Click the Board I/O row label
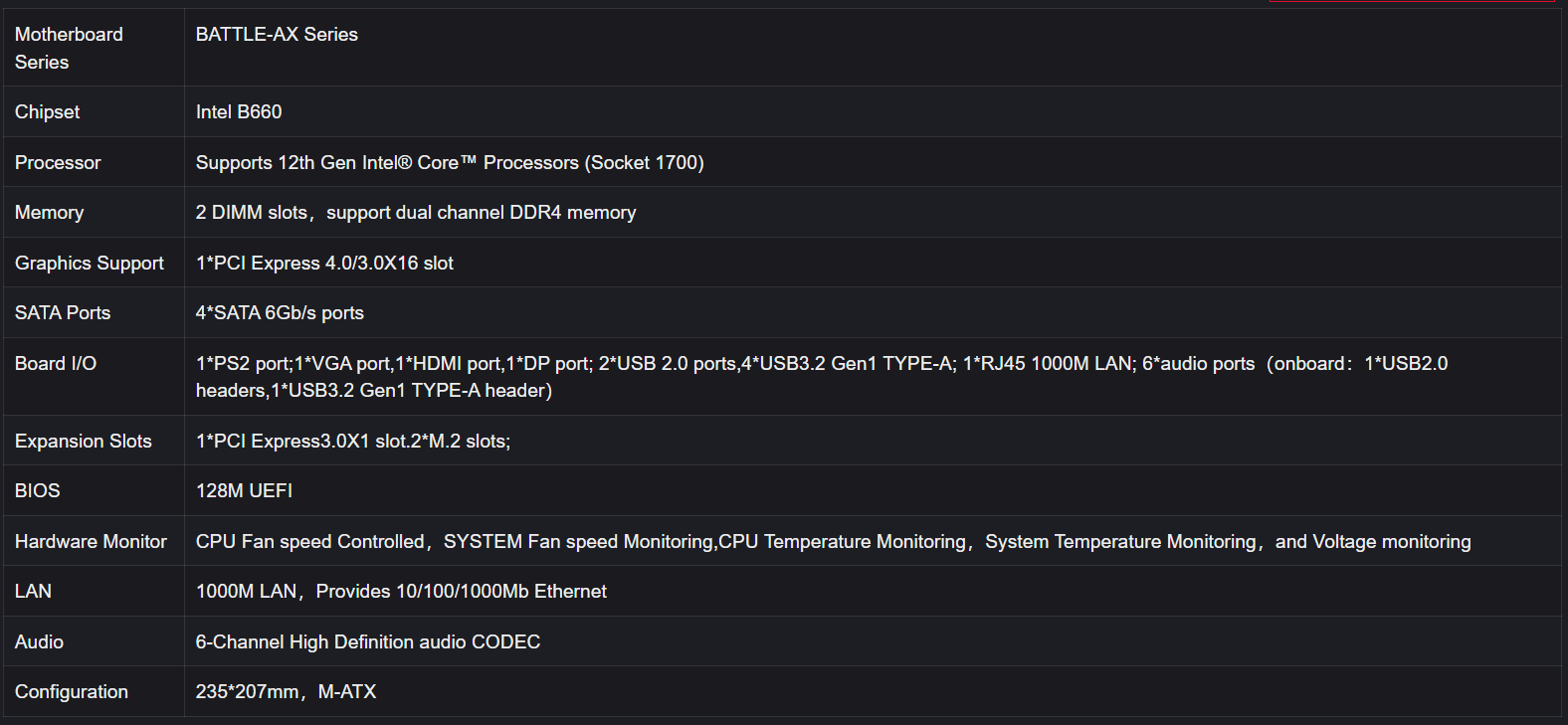1568x725 pixels. [x=56, y=364]
